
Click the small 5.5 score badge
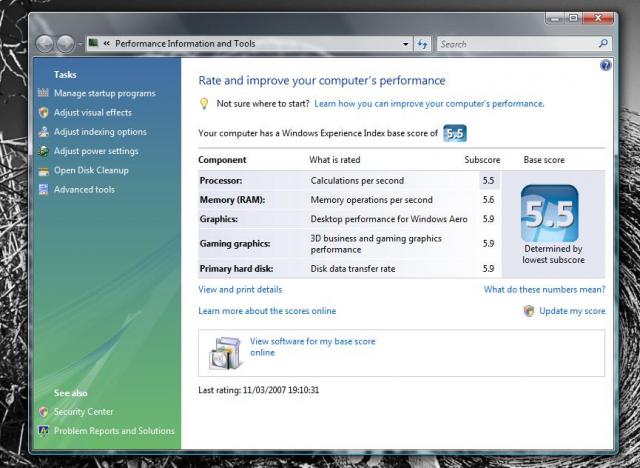[455, 133]
